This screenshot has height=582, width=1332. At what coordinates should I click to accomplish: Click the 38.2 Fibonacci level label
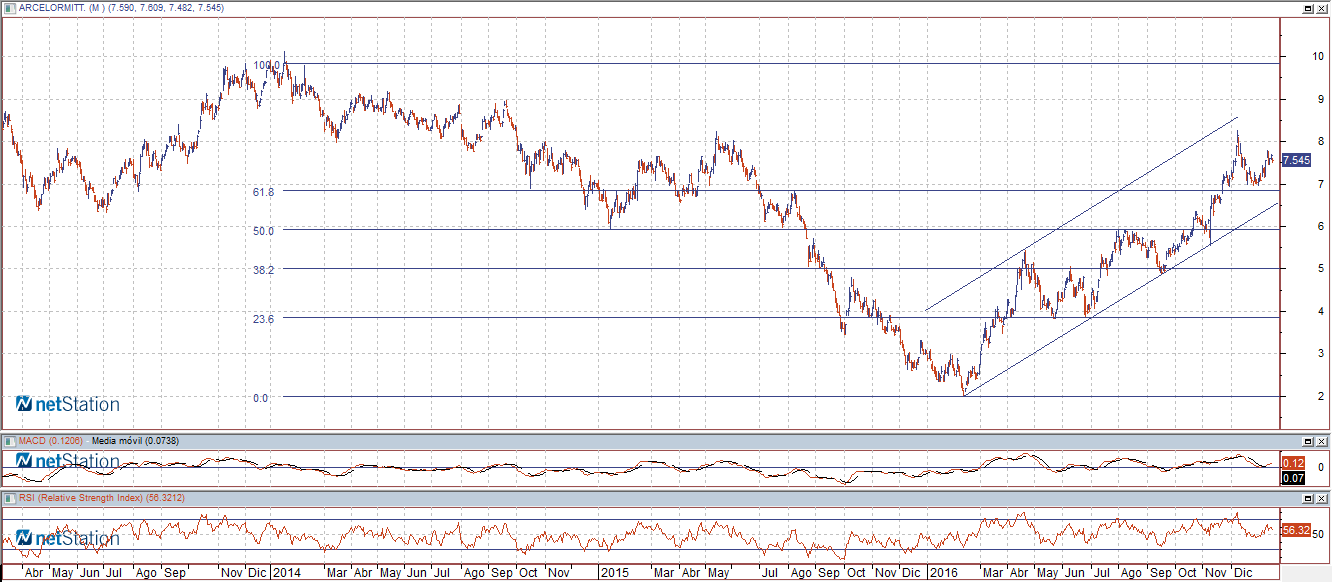tap(264, 269)
